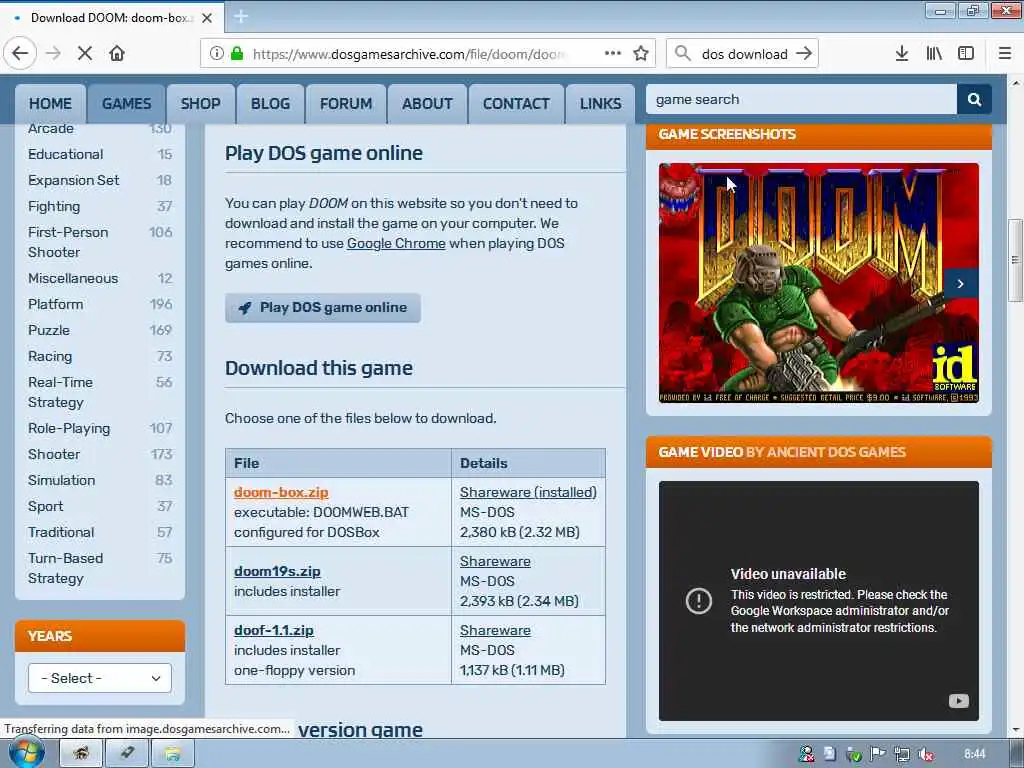Click the network tray icon
This screenshot has width=1024, height=768.
coord(902,754)
